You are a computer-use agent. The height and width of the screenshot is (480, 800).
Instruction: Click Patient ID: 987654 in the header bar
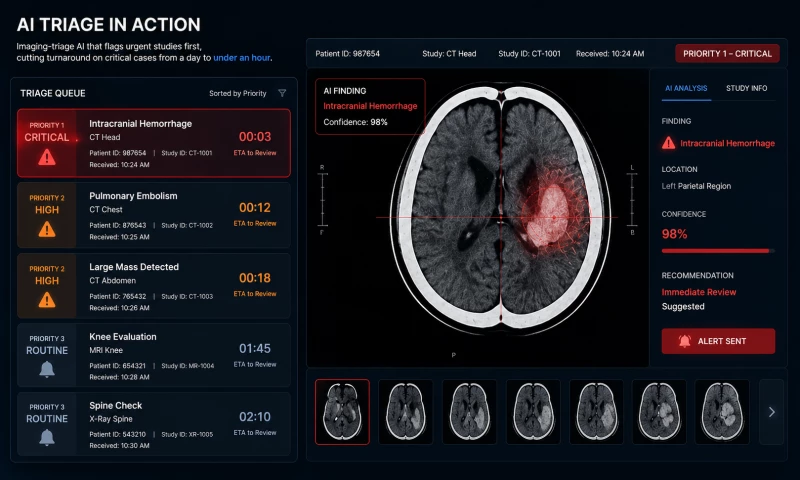(347, 54)
